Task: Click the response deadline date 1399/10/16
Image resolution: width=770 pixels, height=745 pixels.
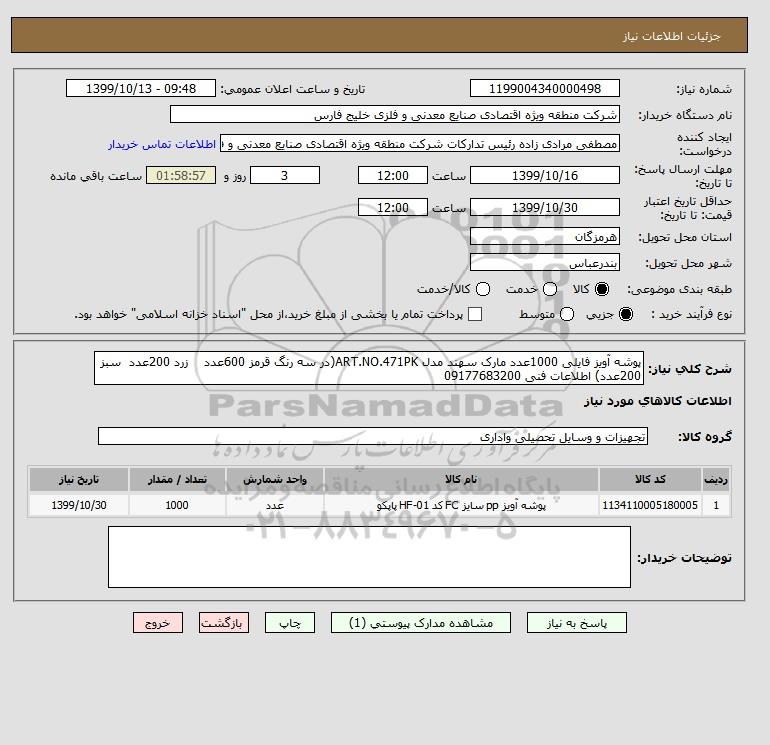Action: pyautogui.click(x=545, y=175)
